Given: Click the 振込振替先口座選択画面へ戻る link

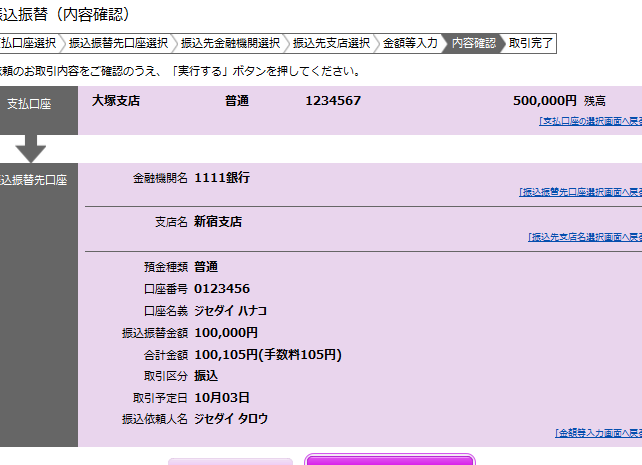Looking at the screenshot, I should click(580, 191).
